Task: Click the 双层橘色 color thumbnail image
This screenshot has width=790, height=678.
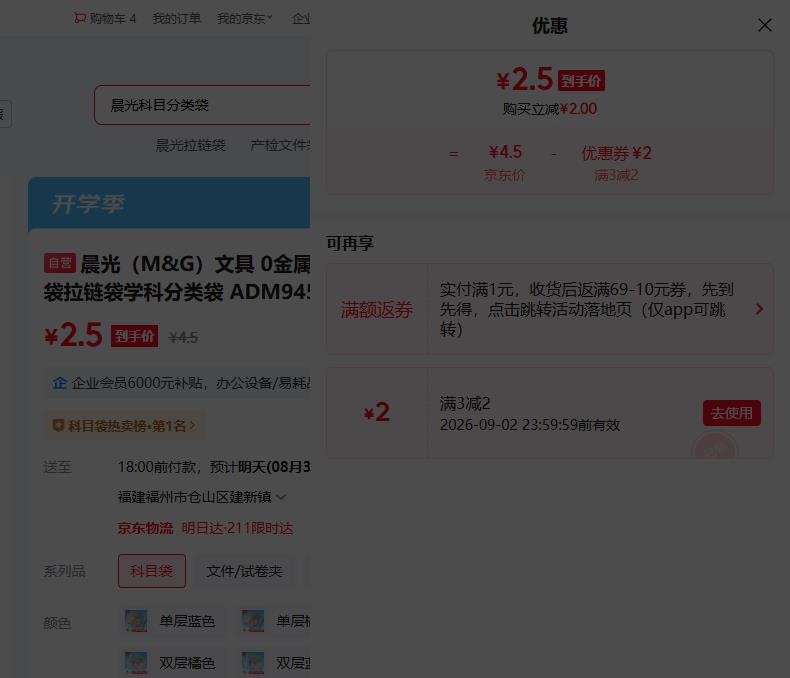Action: (x=136, y=663)
